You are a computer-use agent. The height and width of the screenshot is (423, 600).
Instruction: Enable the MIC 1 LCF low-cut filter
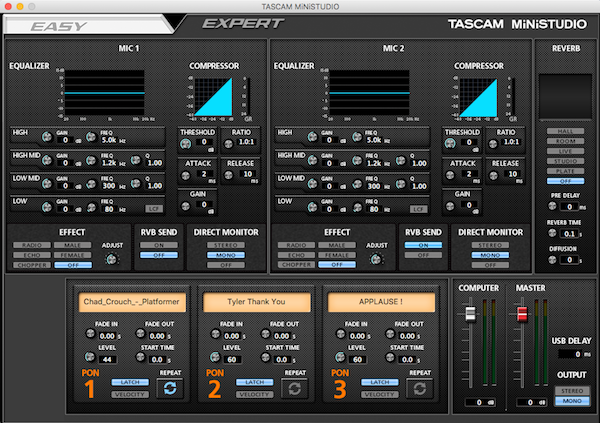pos(153,208)
